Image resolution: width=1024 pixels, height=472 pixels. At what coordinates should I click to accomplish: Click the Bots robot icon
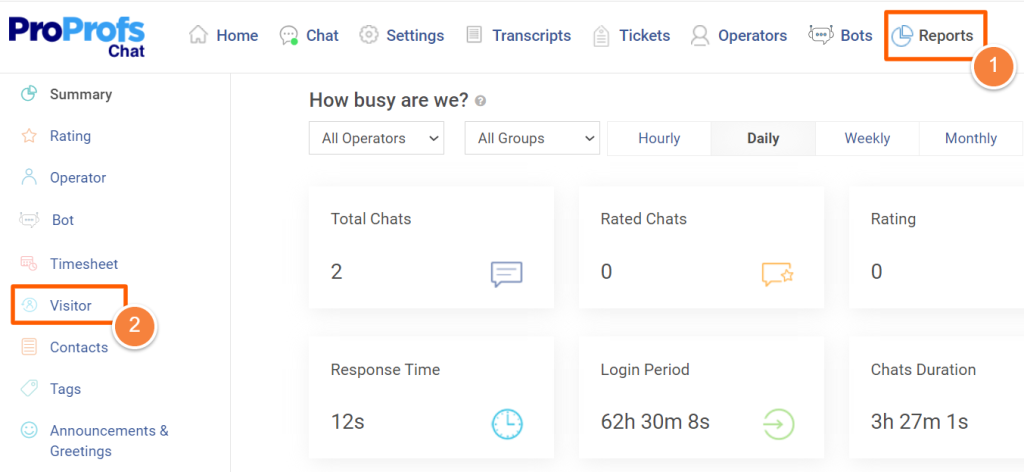tap(820, 35)
